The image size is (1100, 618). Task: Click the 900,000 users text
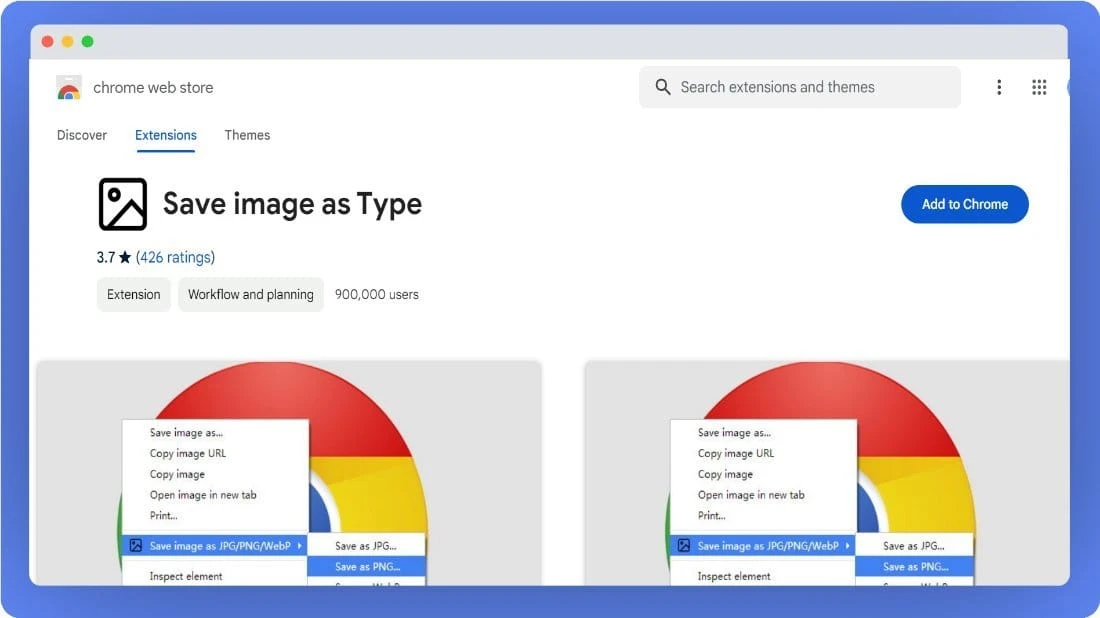click(377, 295)
